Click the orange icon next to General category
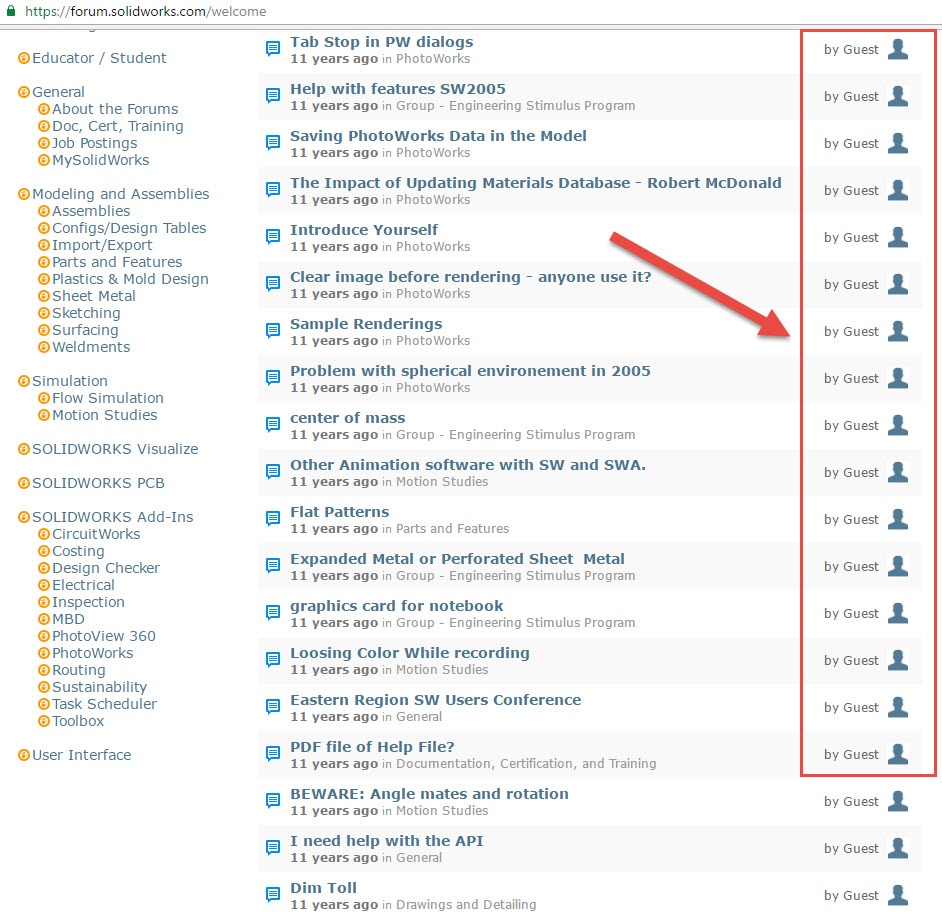 coord(24,92)
